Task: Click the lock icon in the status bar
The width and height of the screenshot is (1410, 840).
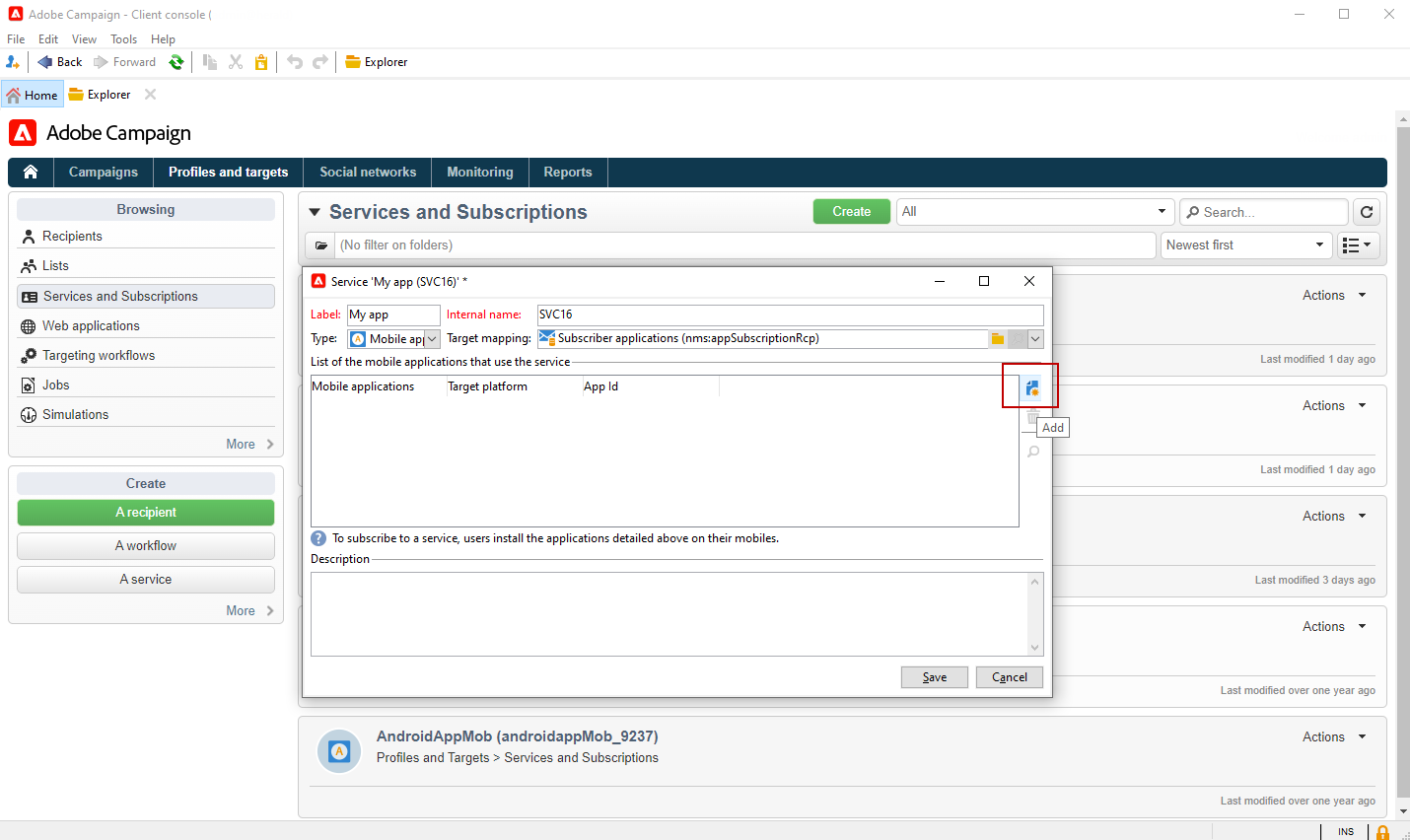Action: (1382, 832)
